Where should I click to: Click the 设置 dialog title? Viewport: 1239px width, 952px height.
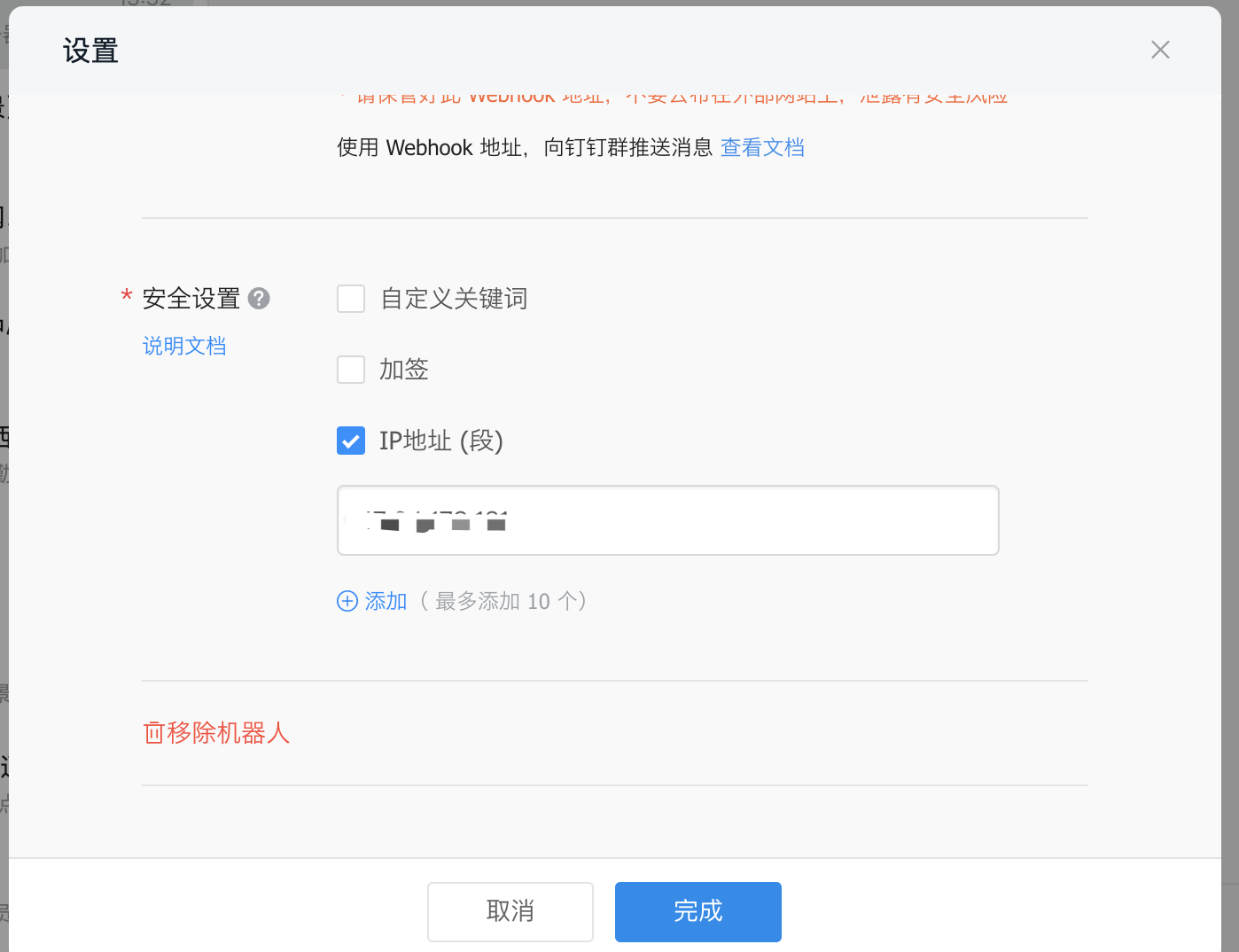pos(90,51)
